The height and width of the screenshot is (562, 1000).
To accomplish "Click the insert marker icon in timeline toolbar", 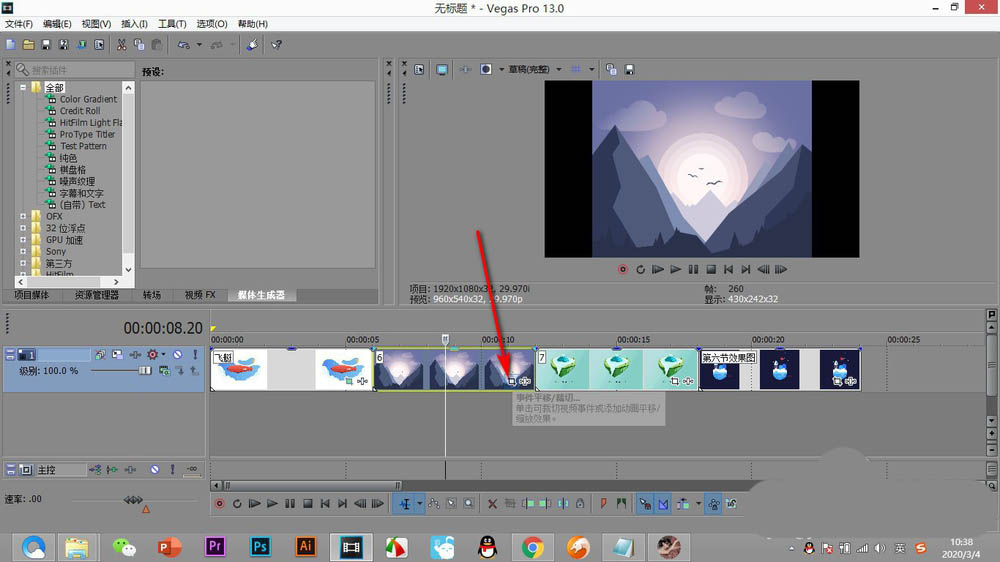I will 603,504.
